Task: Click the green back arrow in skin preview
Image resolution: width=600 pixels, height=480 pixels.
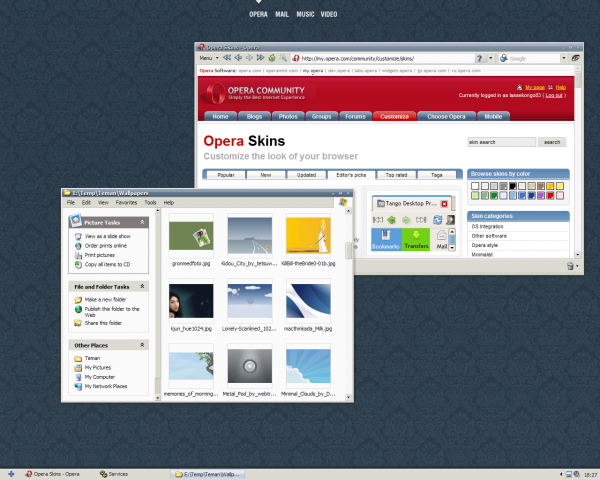Action: [391, 220]
